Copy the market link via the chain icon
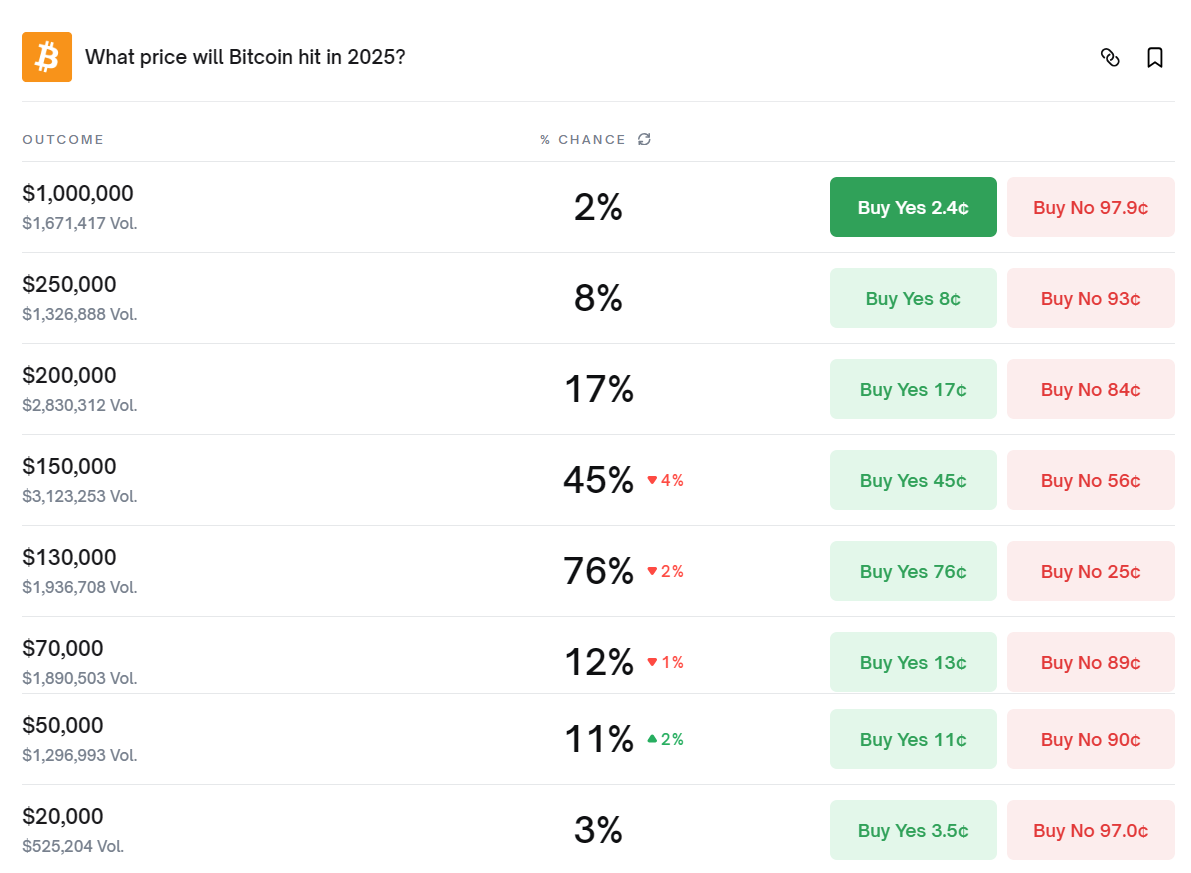This screenshot has height=873, width=1191. (x=1110, y=58)
